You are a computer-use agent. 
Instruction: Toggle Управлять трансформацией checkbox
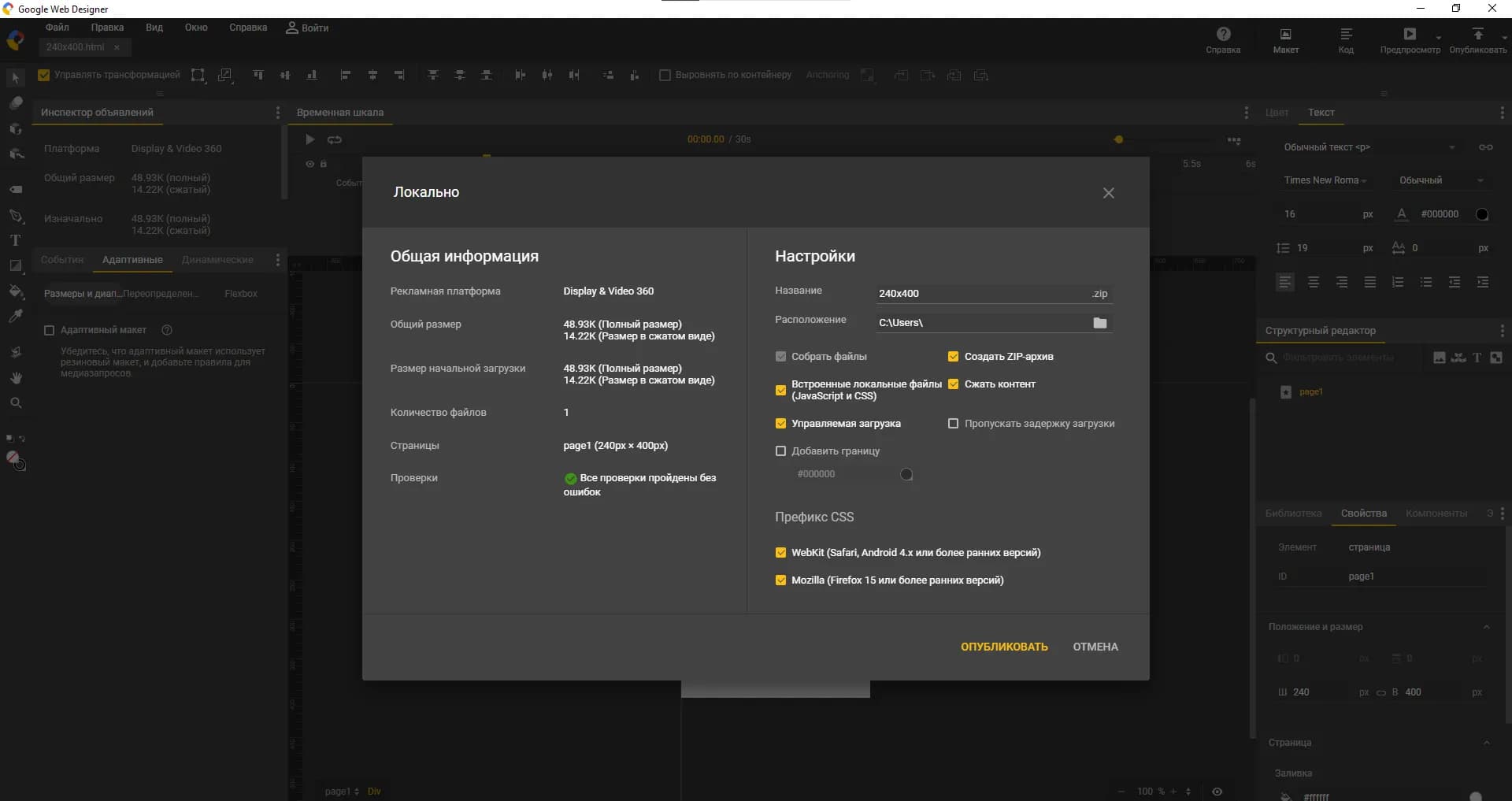pyautogui.click(x=44, y=75)
